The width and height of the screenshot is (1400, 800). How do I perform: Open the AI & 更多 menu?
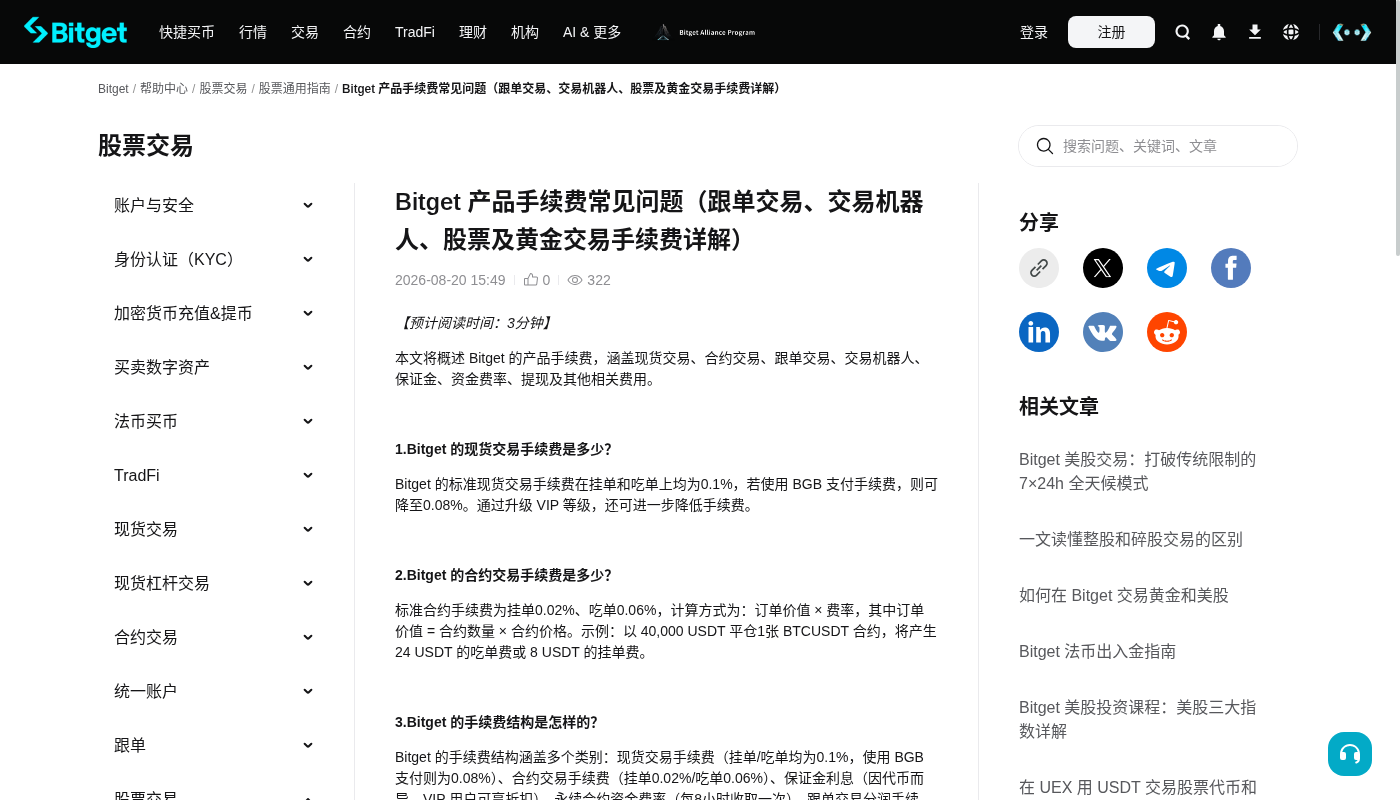[592, 32]
